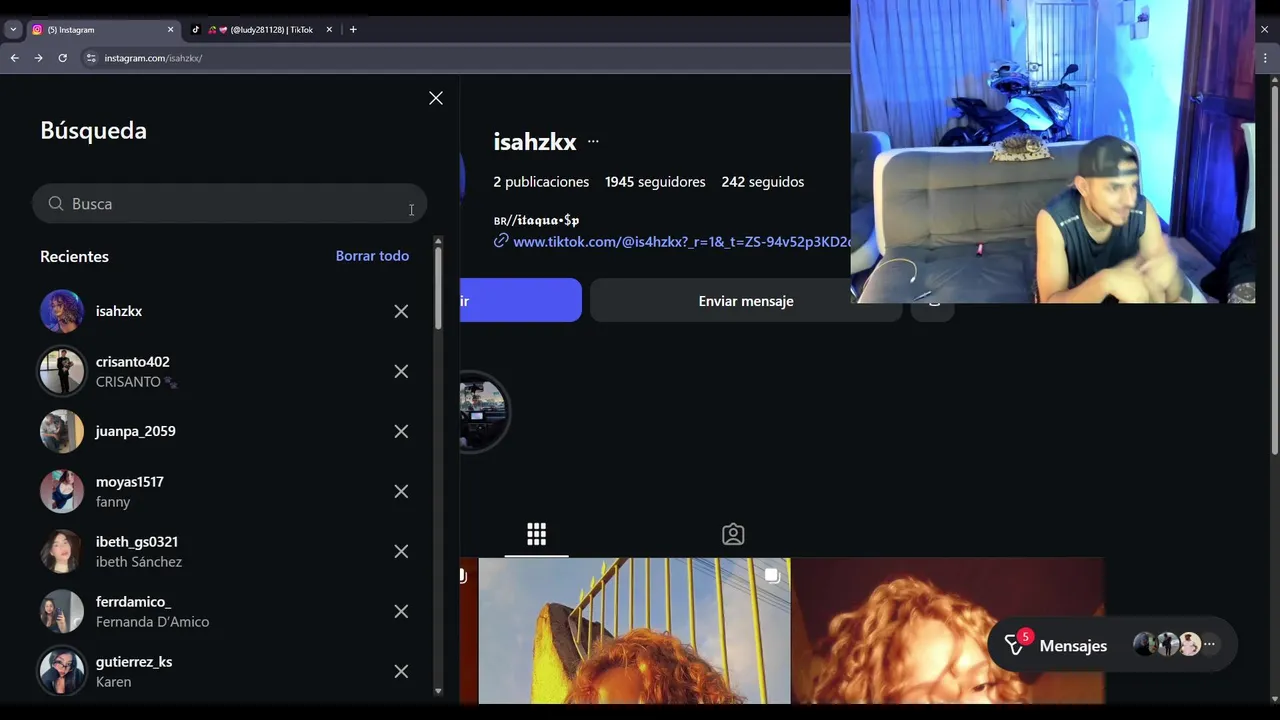
Task: Click search list scroll down arrow
Action: [438, 691]
